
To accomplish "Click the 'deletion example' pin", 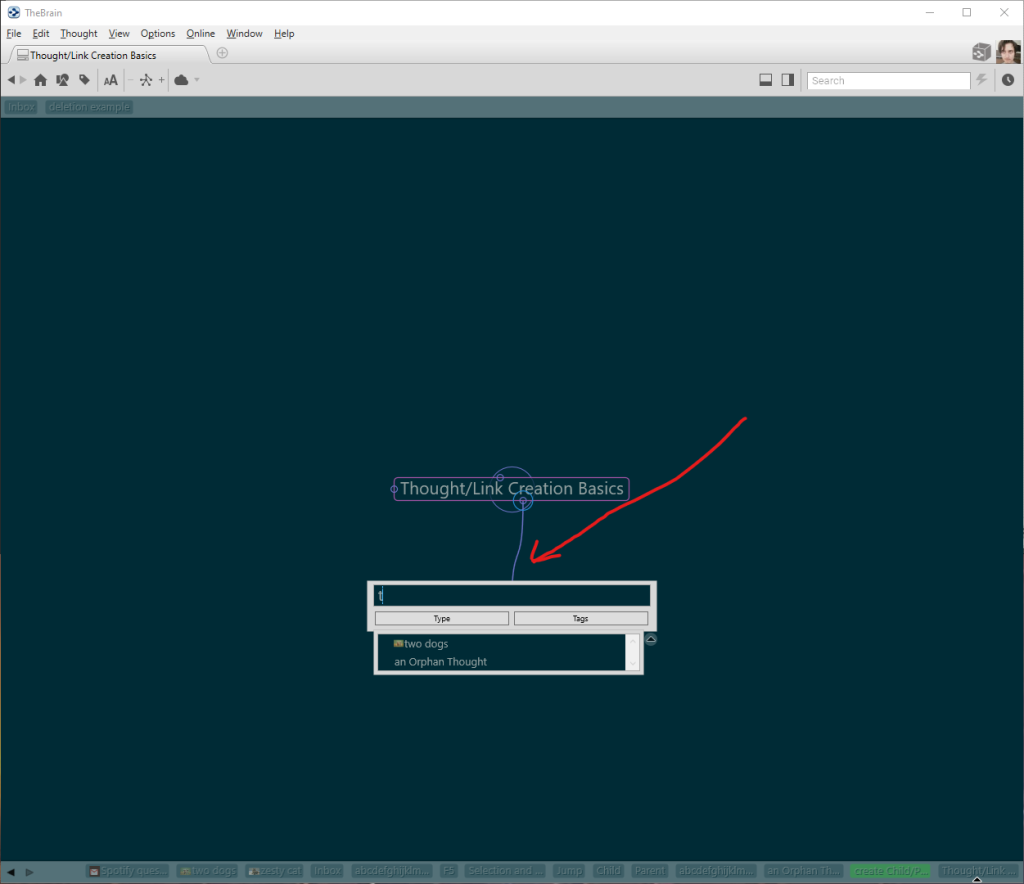I will click(x=89, y=107).
